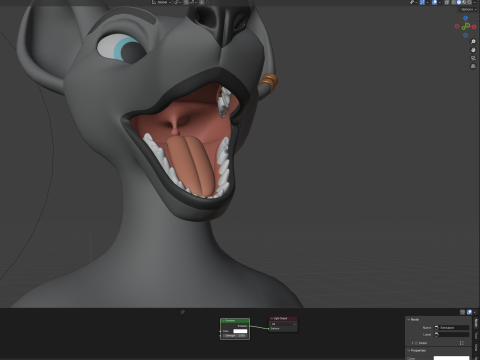Select wireframe viewport shading
The height and width of the screenshot is (360, 480).
click(x=454, y=2)
